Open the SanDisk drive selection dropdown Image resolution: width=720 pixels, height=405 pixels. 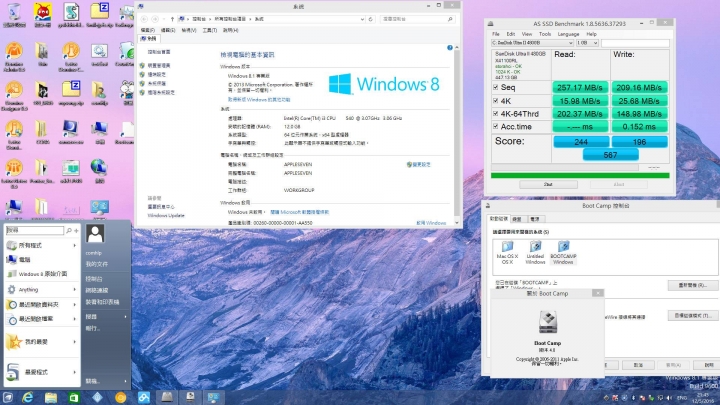(x=532, y=43)
